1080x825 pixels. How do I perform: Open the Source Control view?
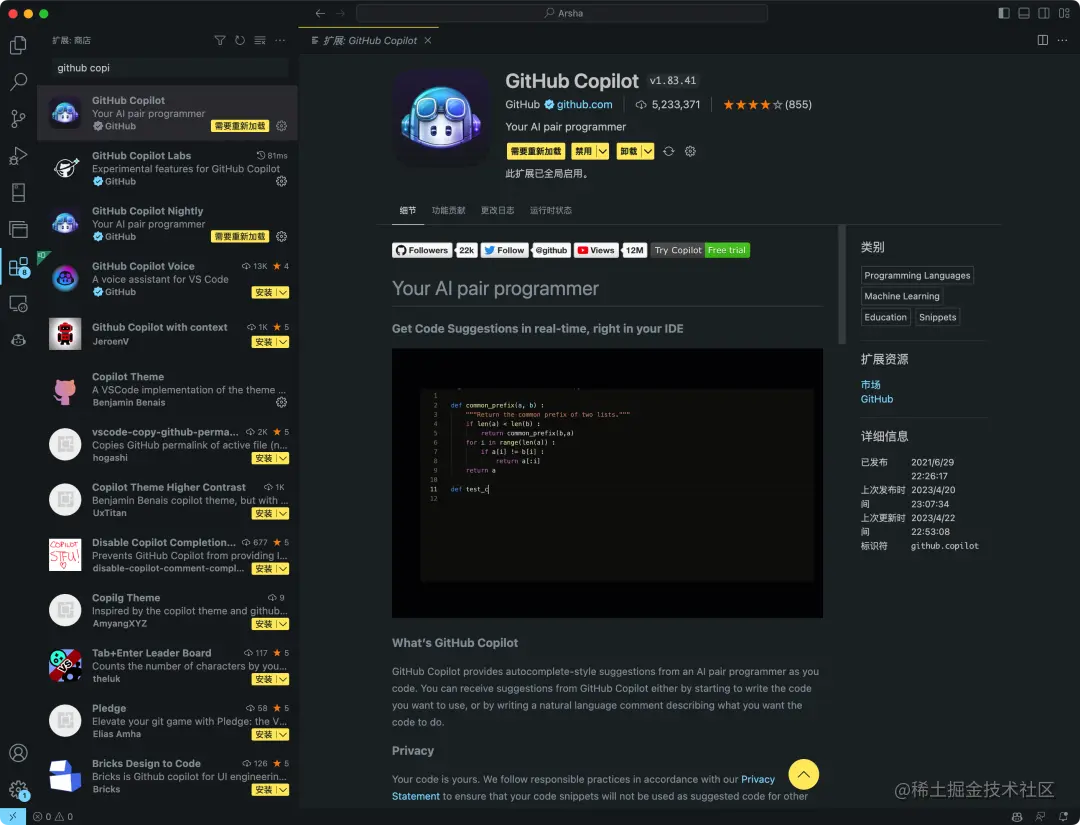[x=19, y=118]
